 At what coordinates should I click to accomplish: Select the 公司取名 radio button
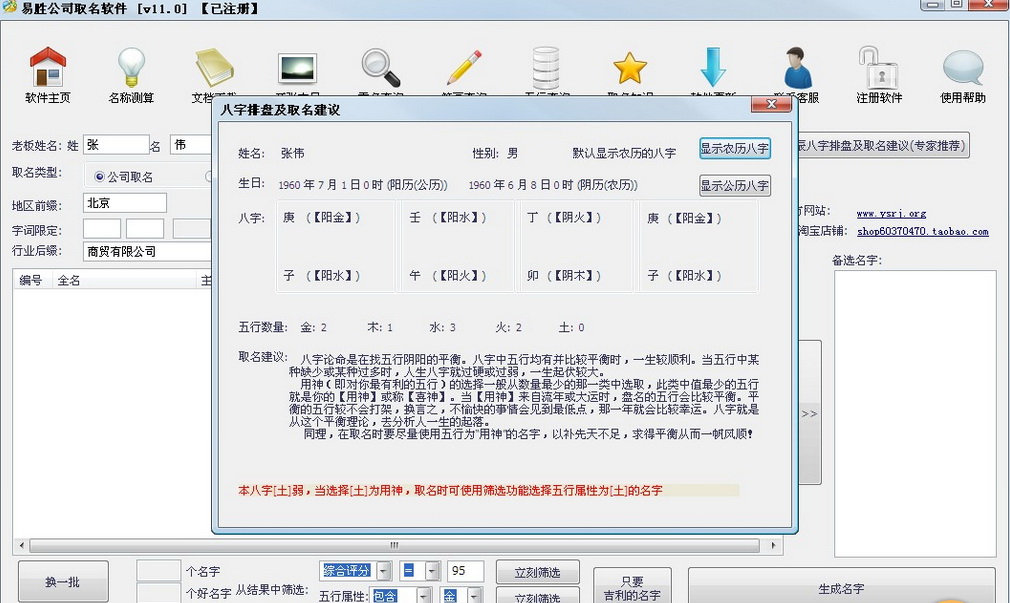click(x=100, y=177)
